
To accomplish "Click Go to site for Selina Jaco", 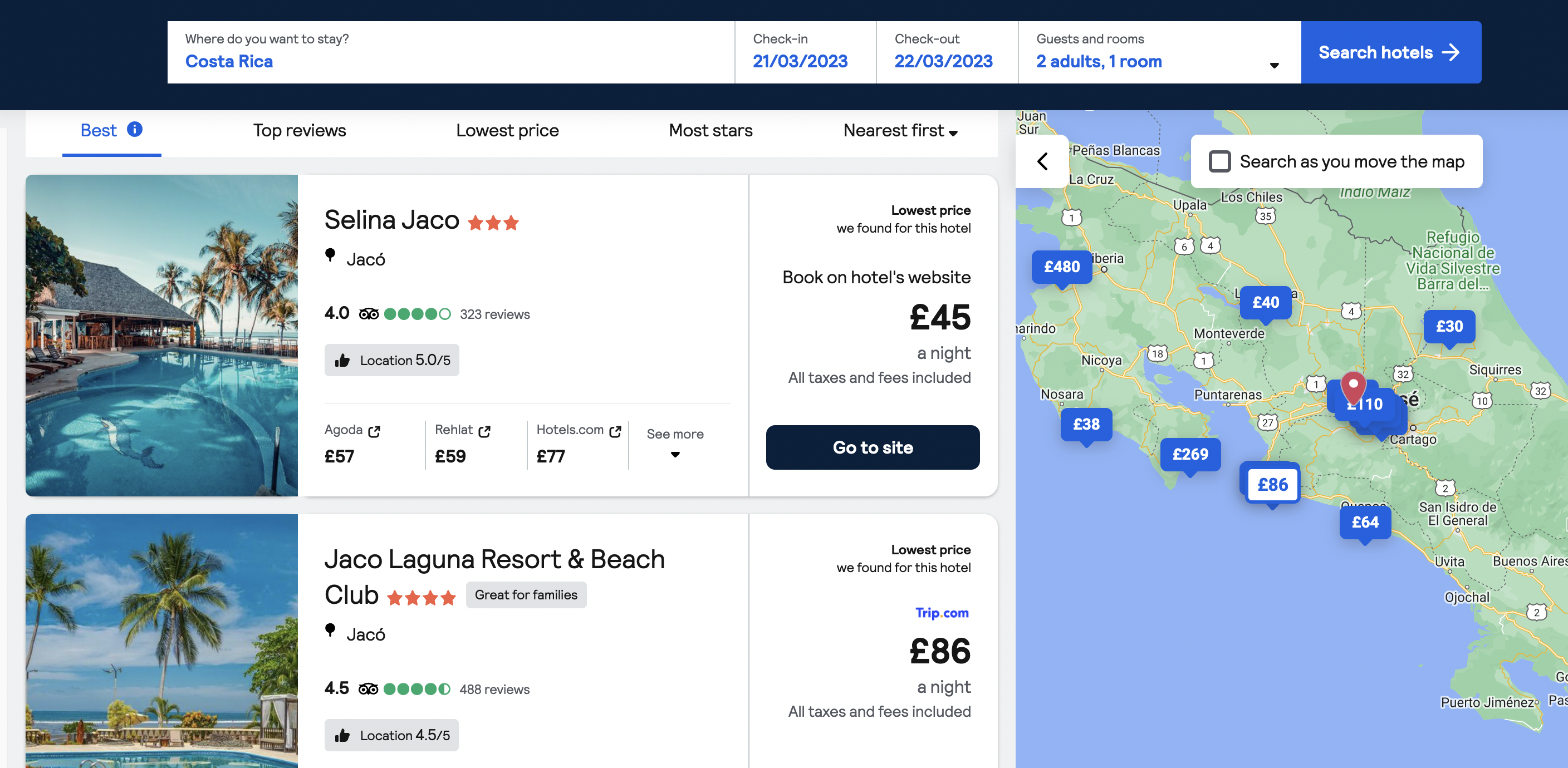I will click(873, 447).
